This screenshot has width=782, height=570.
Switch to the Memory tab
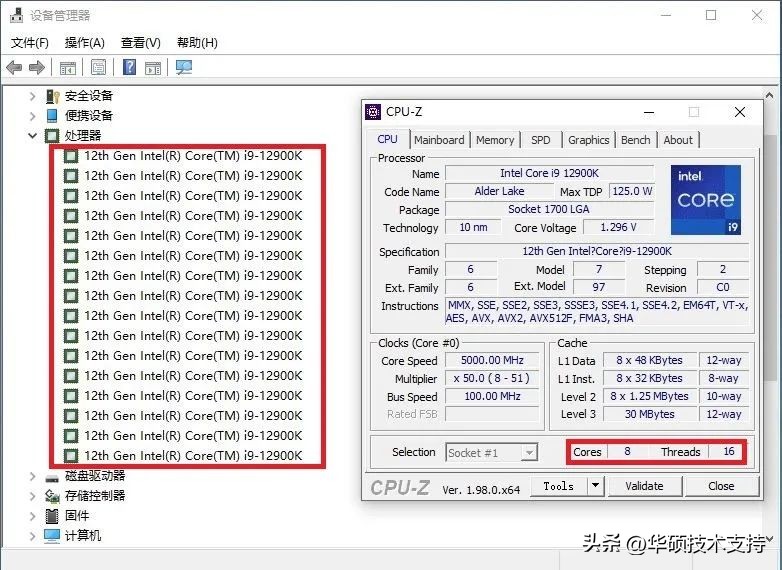pyautogui.click(x=495, y=140)
